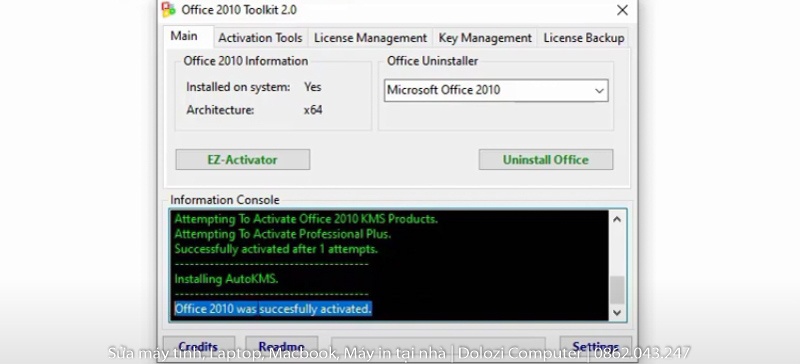
Task: Click the console scrollbar up arrow
Action: coord(617,220)
